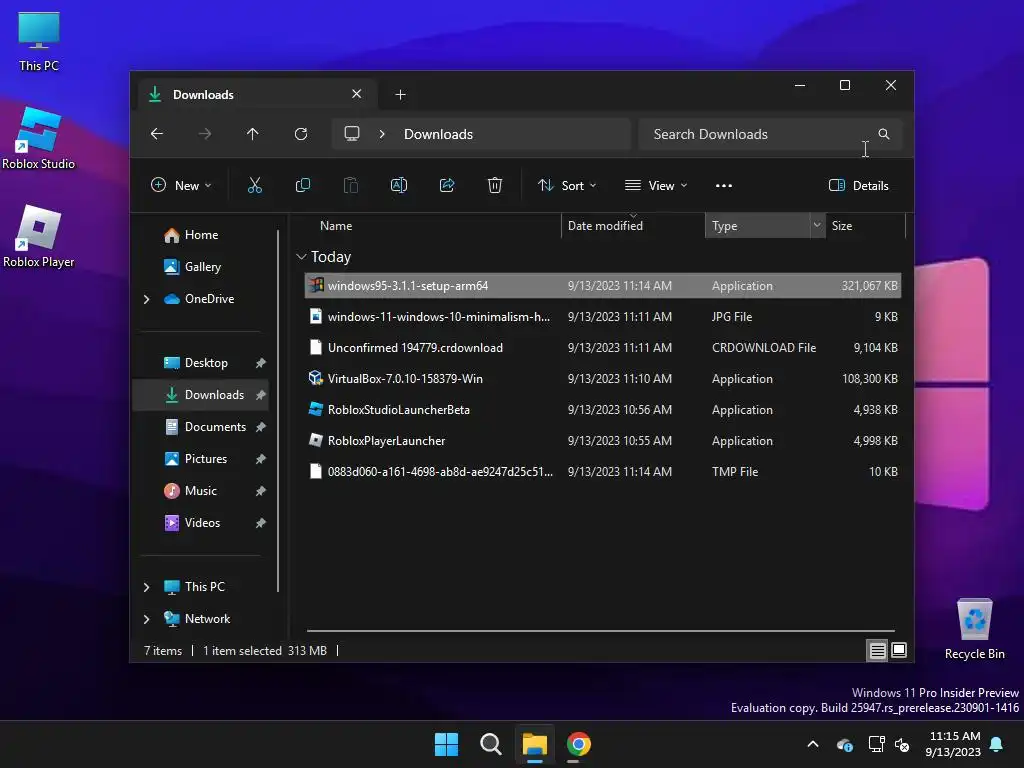Open the Windows Start menu

point(447,744)
